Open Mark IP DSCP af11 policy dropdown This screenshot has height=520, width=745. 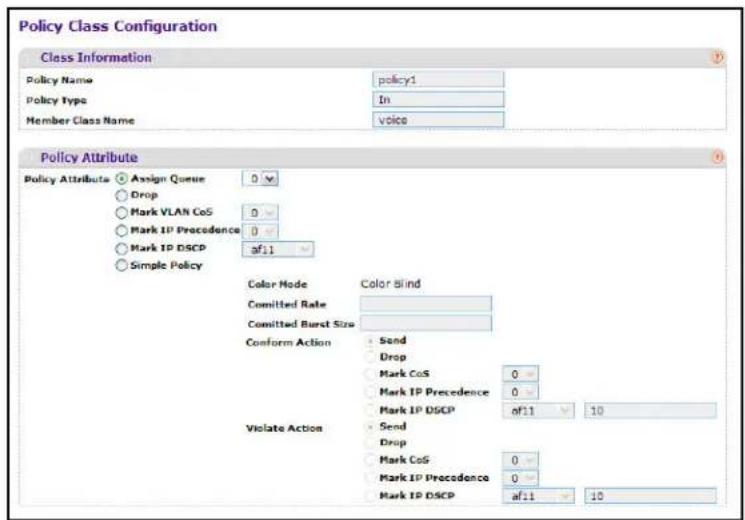coord(277,249)
